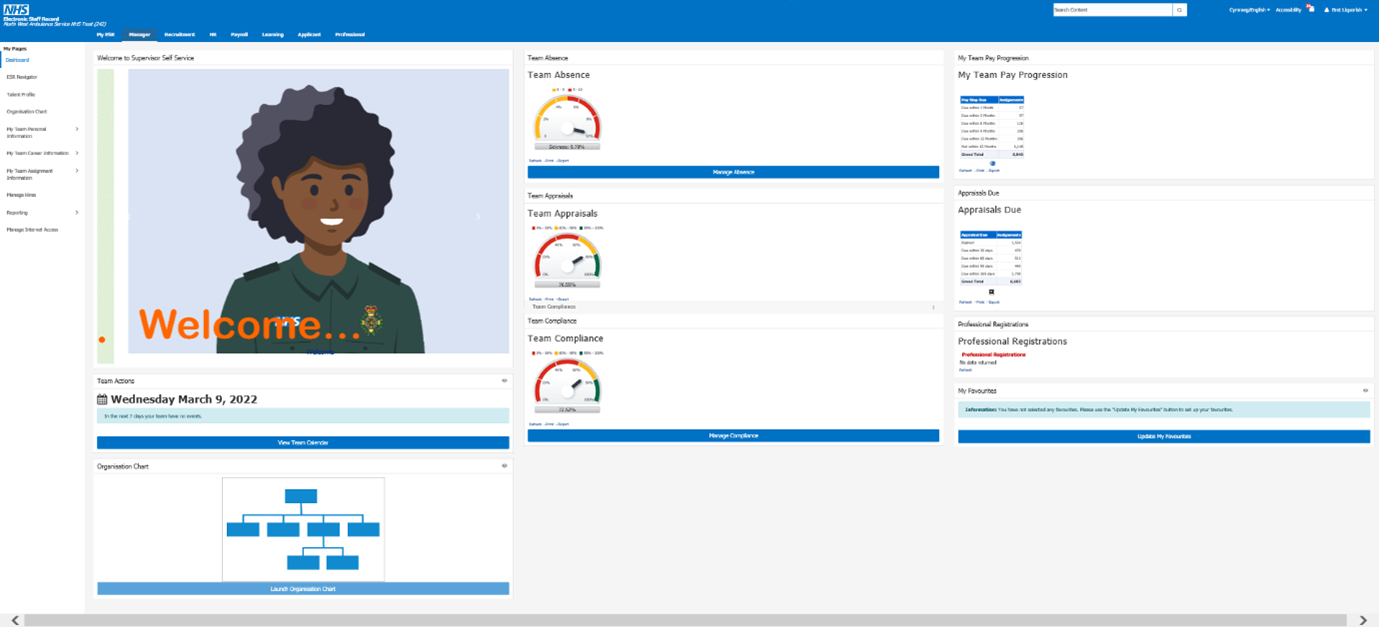1379x627 pixels.
Task: Expand My Team Personal Information submenu
Action: coord(77,129)
